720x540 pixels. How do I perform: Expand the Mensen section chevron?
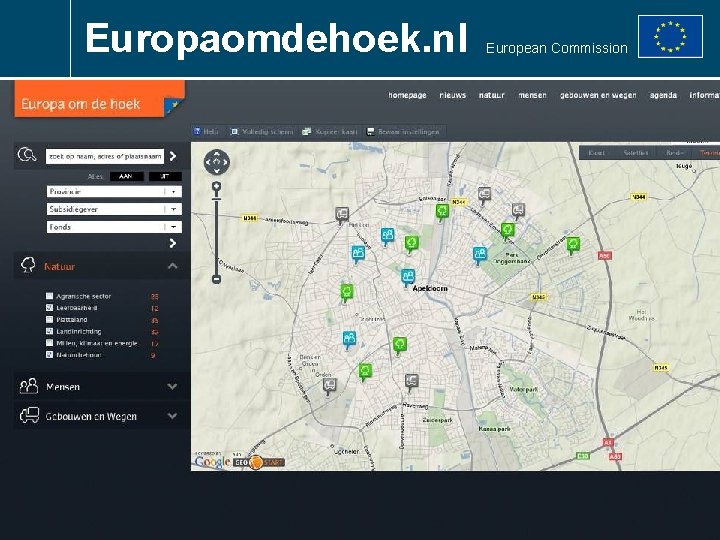click(x=173, y=387)
